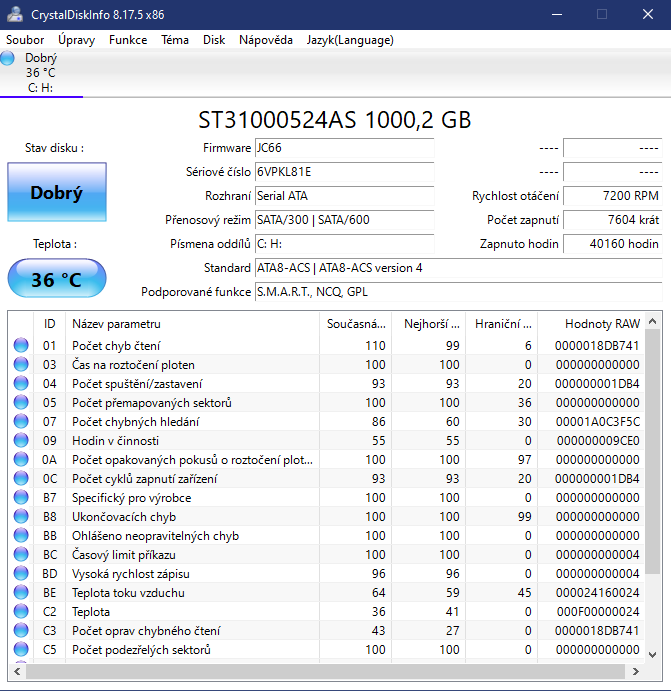Click RAW value 000024160024

597,593
